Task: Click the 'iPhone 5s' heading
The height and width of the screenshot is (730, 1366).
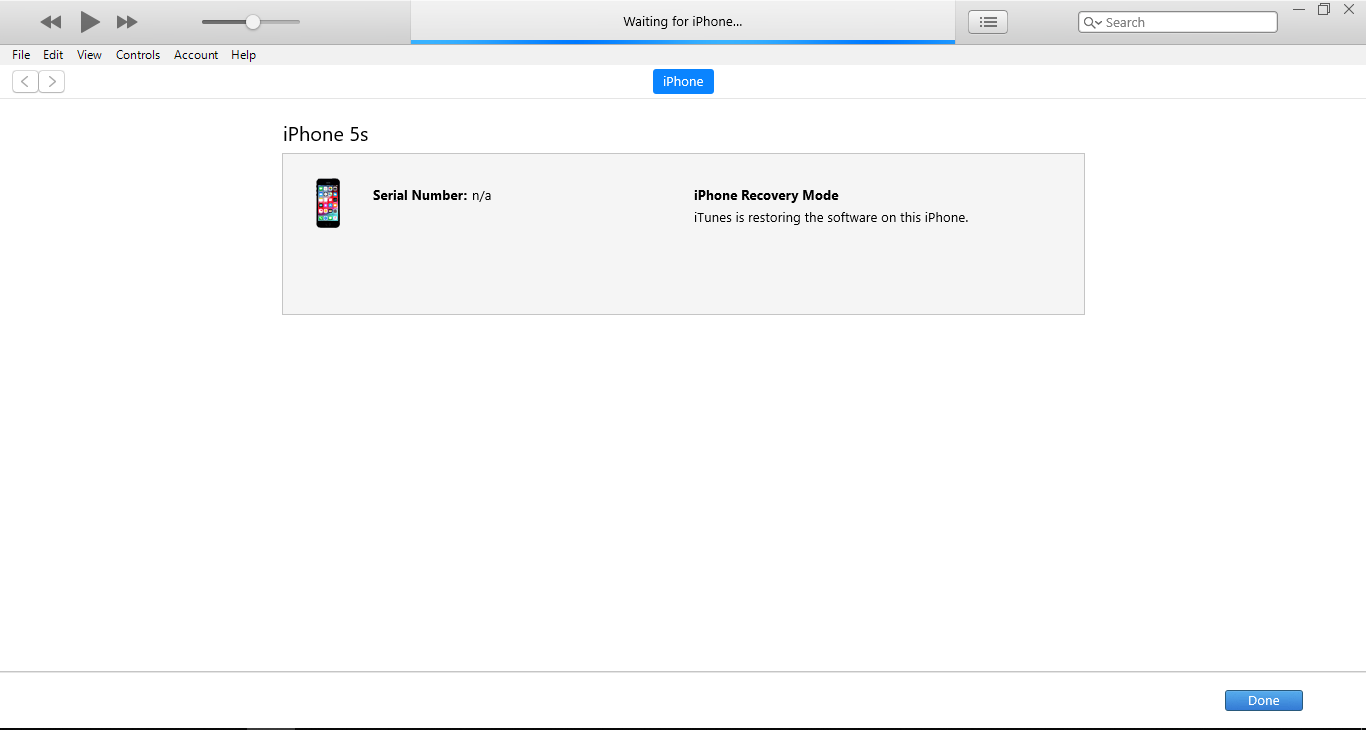Action: click(326, 134)
